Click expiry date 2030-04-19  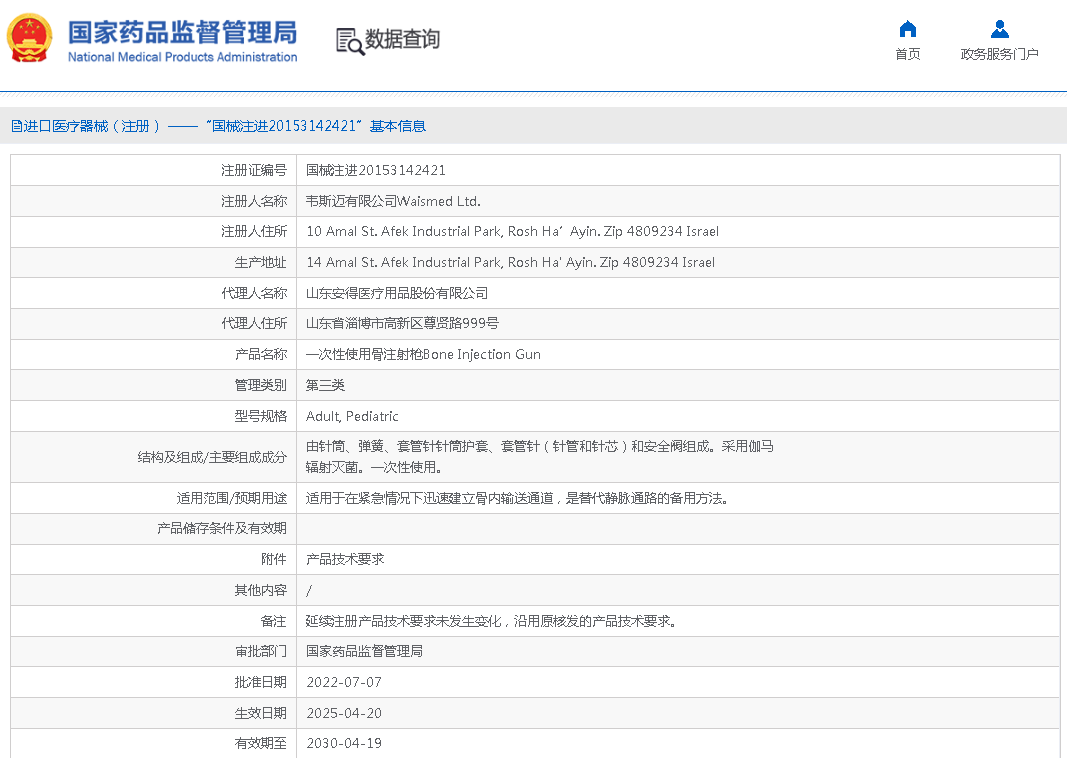point(344,743)
